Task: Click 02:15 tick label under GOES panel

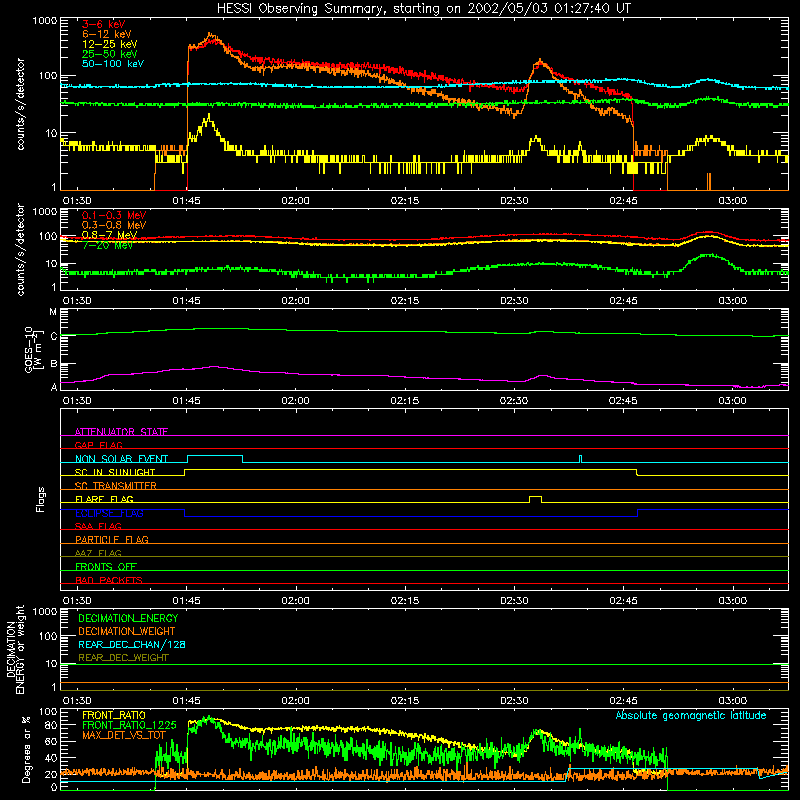Action: [x=405, y=401]
